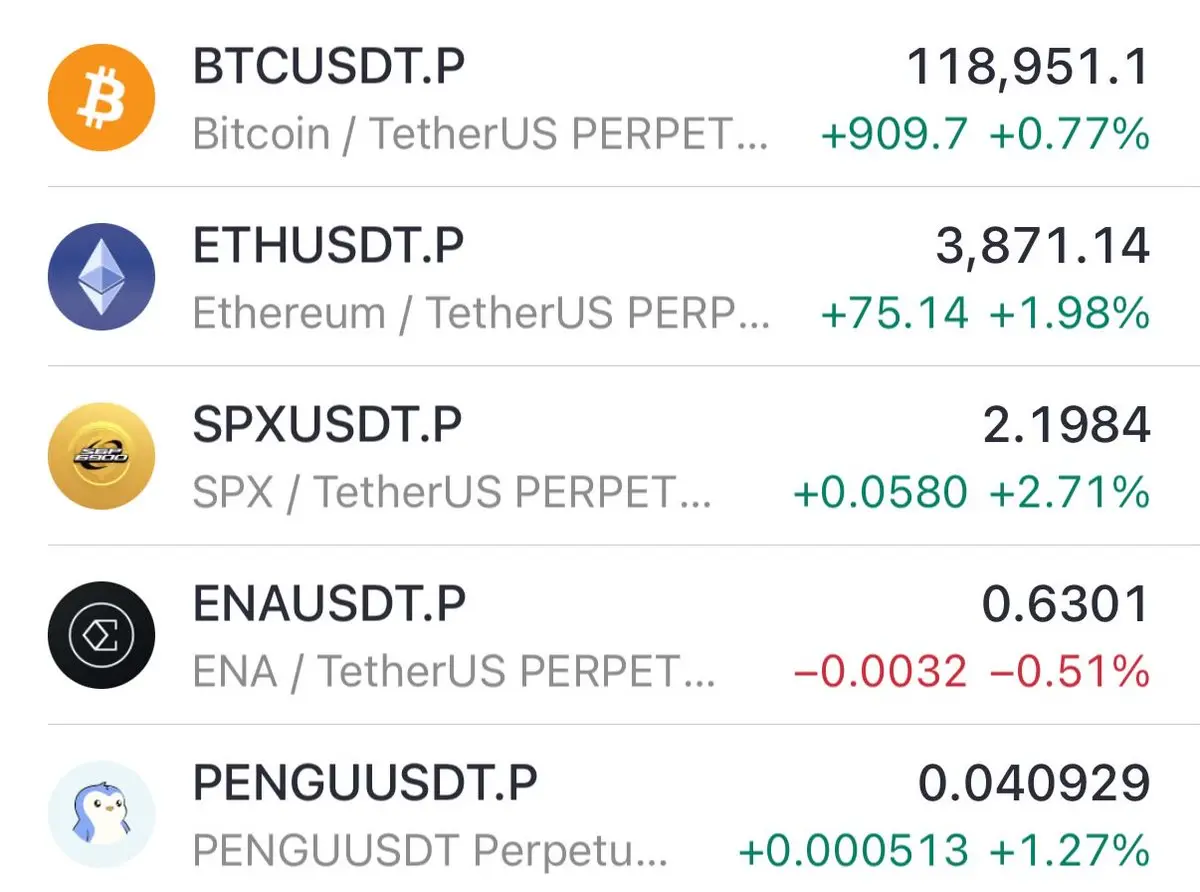Tap the Ethereum +1.98% change value
Screen dimensions: 1200x892
pos(1069,313)
